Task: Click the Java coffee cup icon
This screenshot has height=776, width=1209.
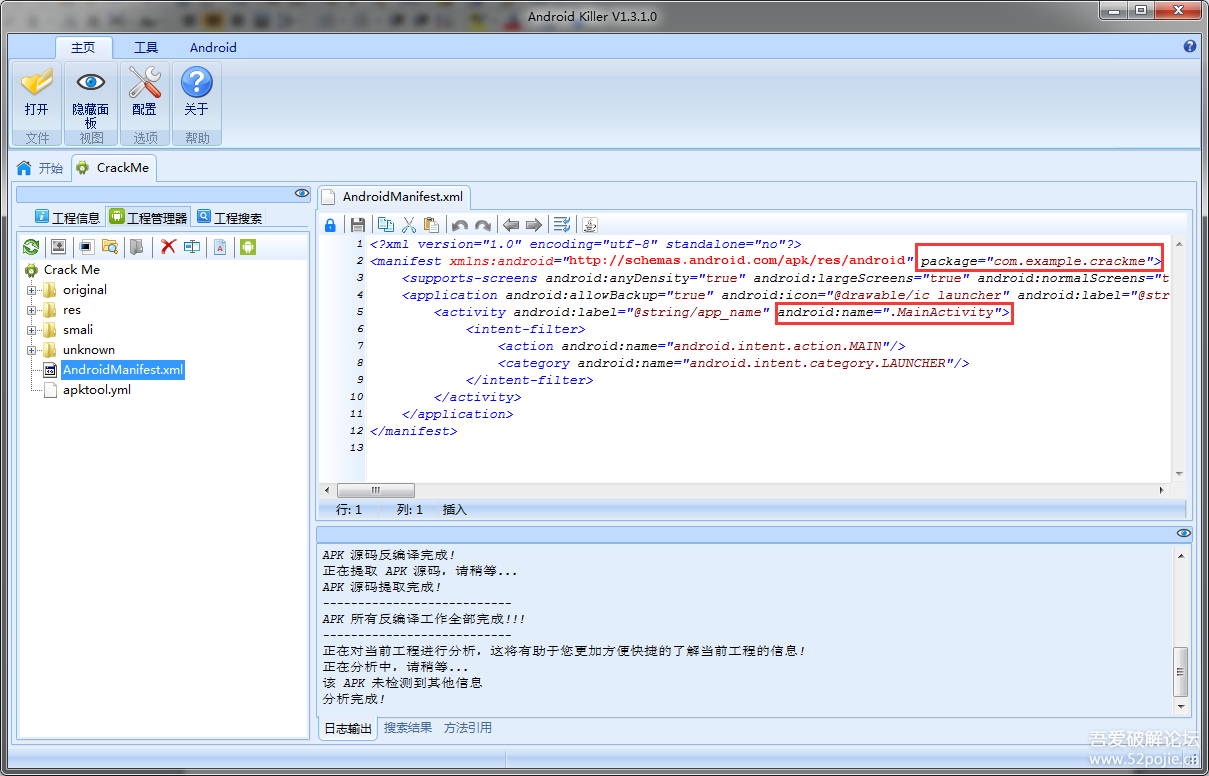Action: (x=590, y=225)
